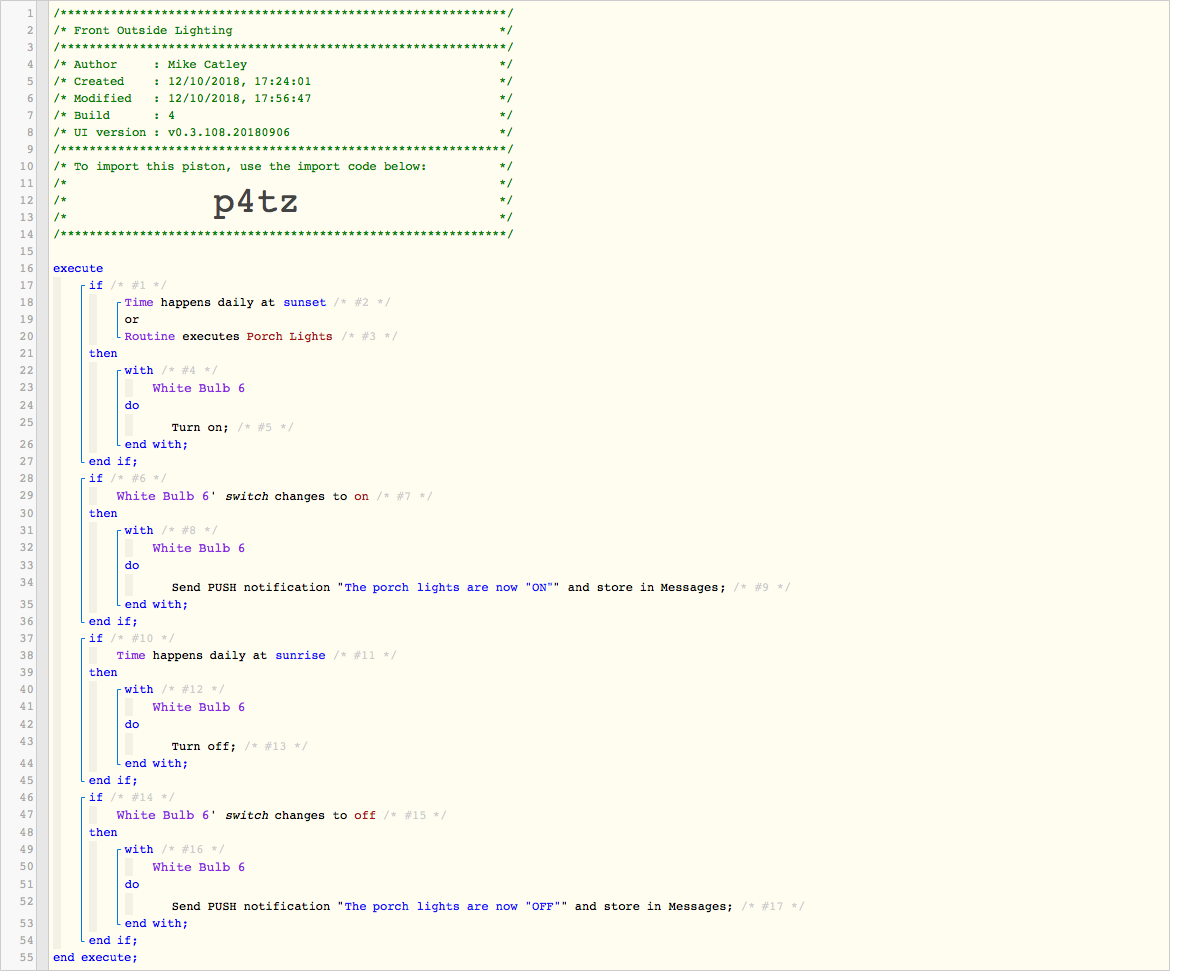This screenshot has width=1178, height=971.
Task: Click the 'with' keyword with comment #4
Action: (139, 370)
